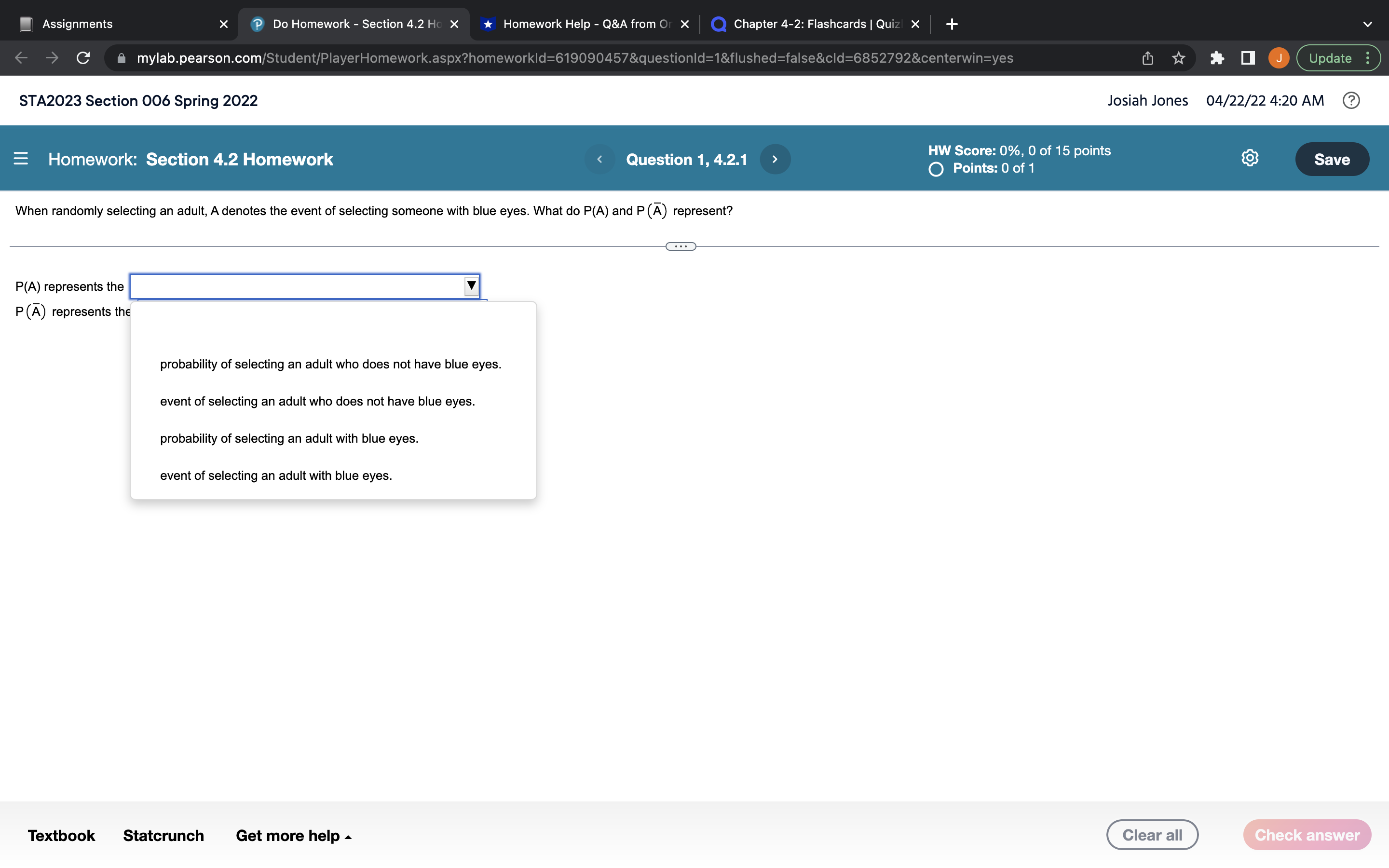The width and height of the screenshot is (1389, 868).
Task: Click the reload page icon
Action: [82, 57]
